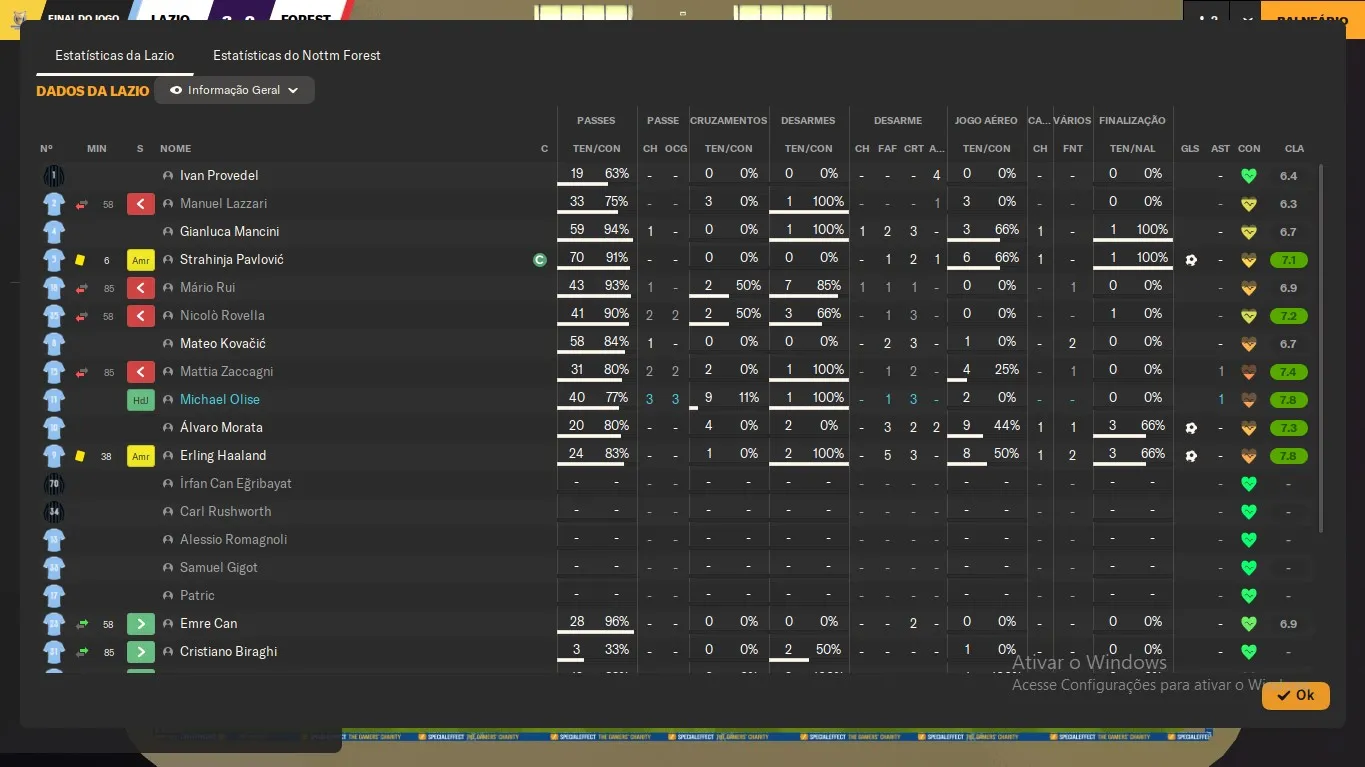Screen dimensions: 1365x767
Task: Click the goal ball icon for Erling Haaland
Action: (1190, 456)
